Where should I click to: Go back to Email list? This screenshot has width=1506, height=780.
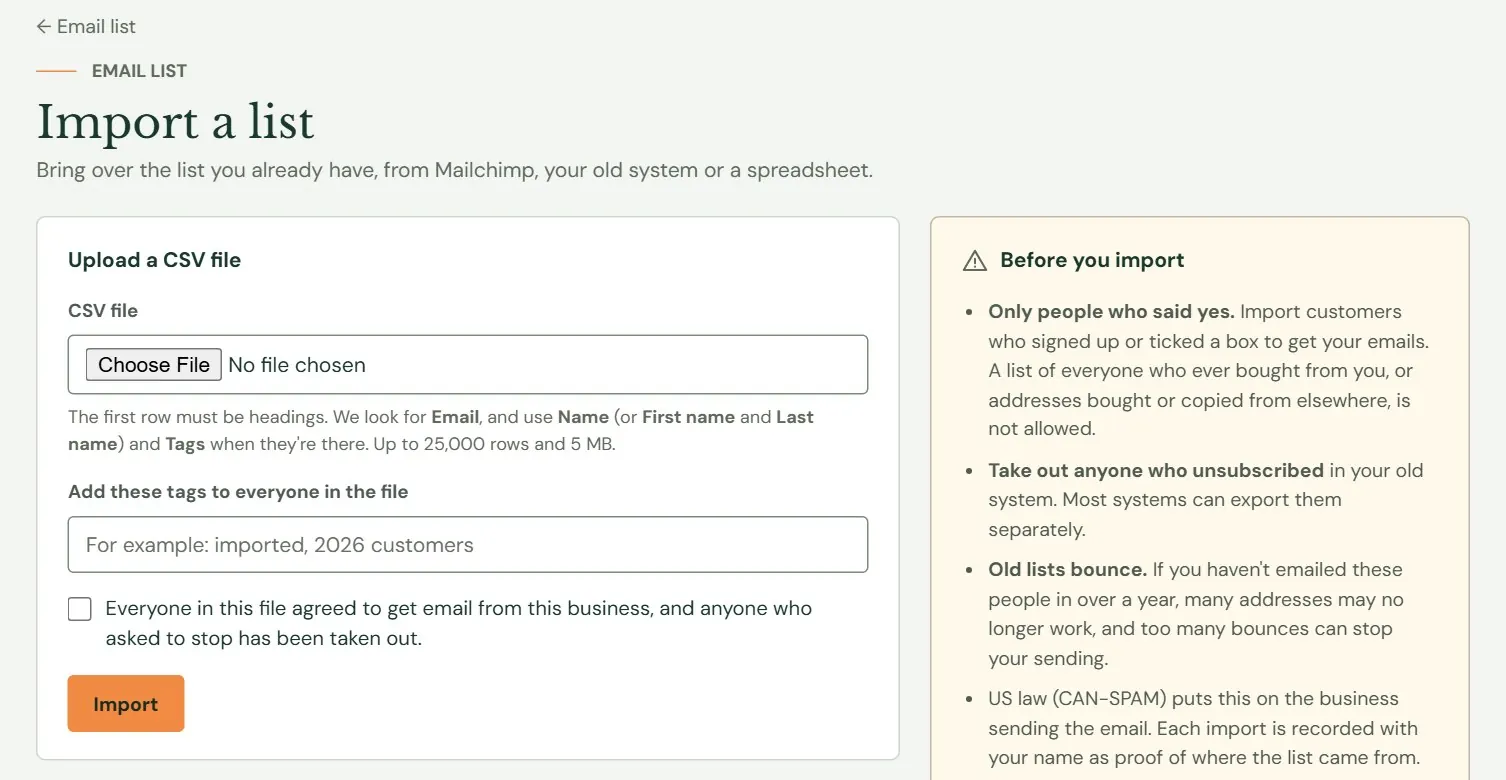tap(86, 27)
